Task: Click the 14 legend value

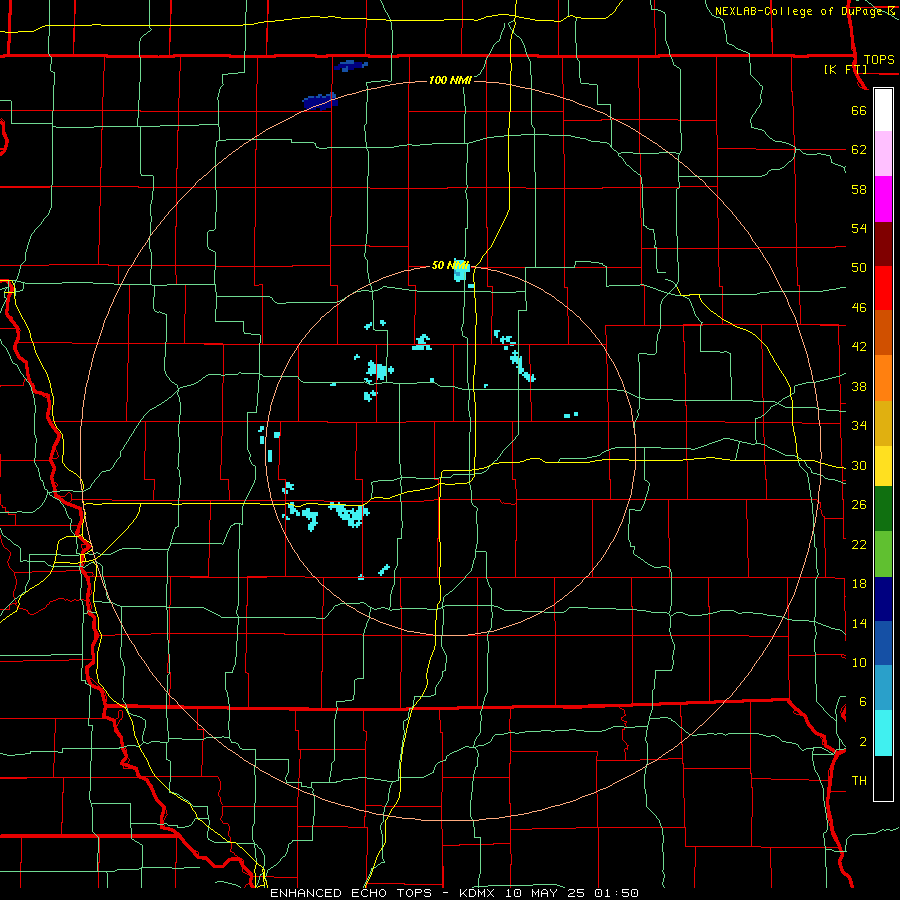Action: pos(859,623)
